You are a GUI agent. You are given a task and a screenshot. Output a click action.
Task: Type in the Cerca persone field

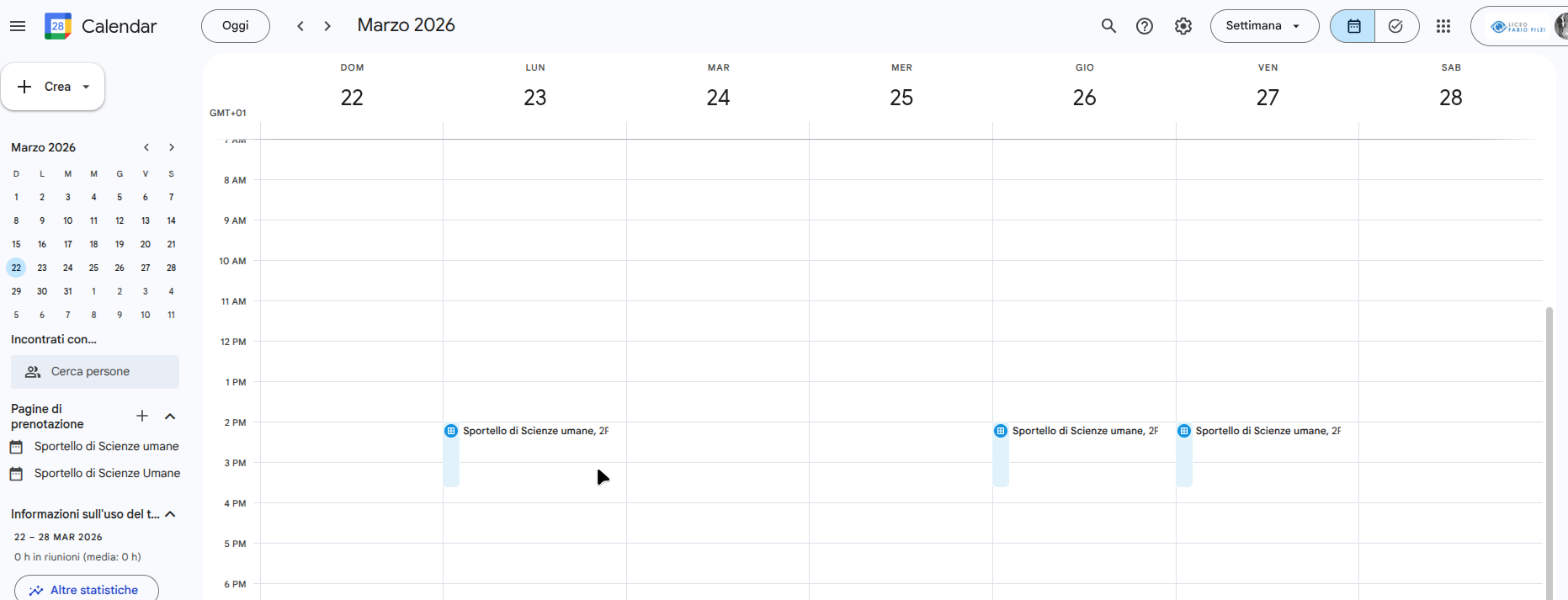pos(95,372)
